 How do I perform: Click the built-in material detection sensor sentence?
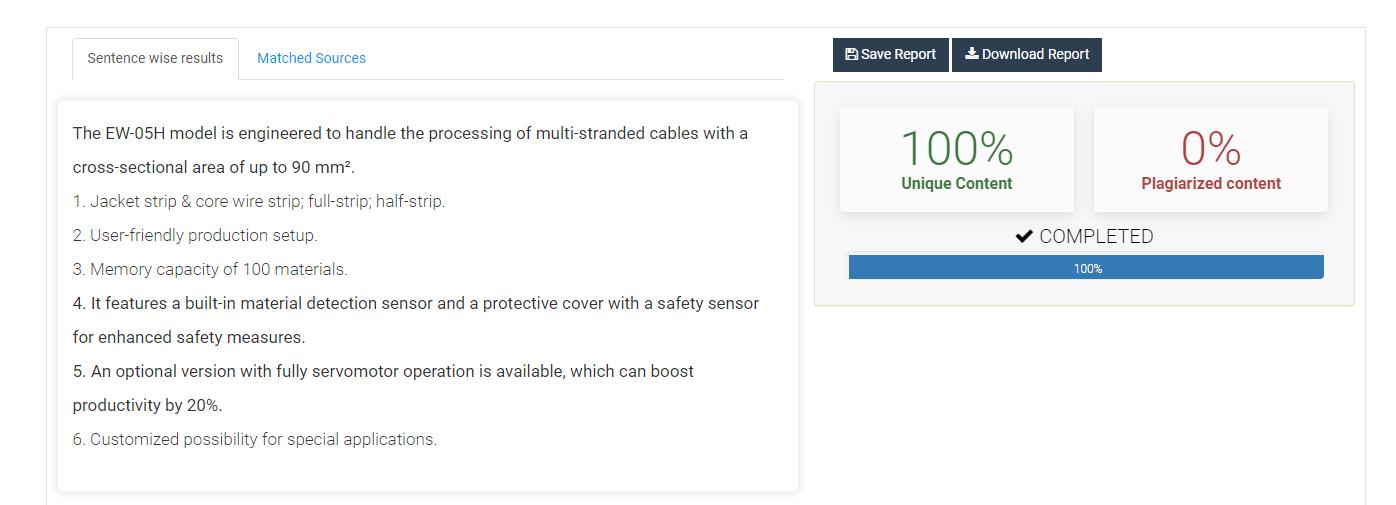pos(416,320)
